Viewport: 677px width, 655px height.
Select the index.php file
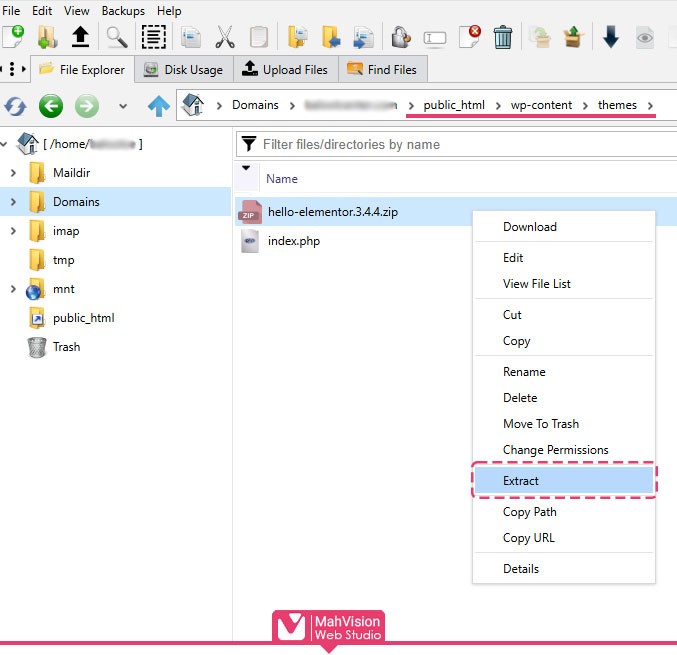pyautogui.click(x=293, y=241)
